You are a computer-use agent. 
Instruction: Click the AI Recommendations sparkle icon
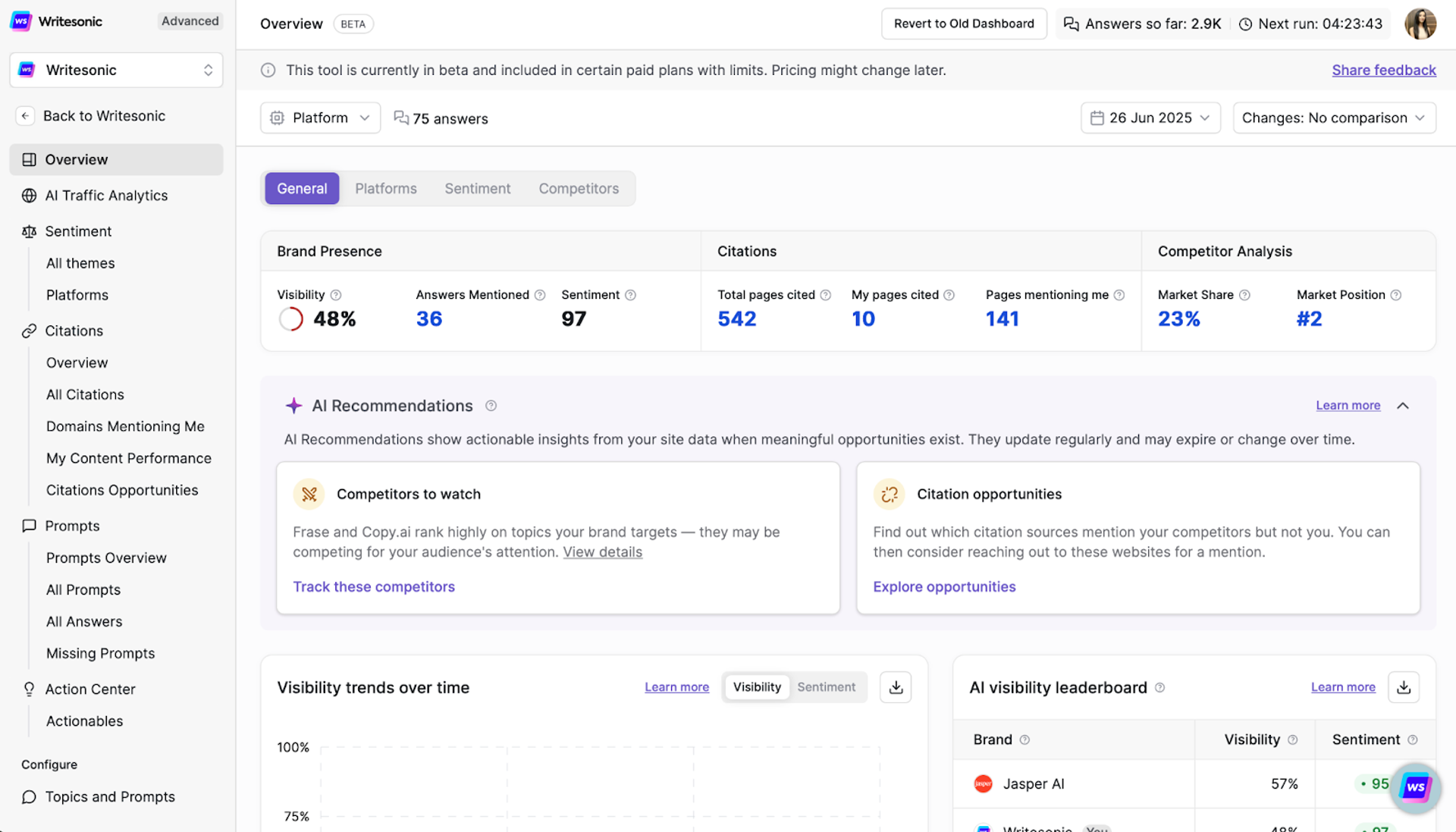[293, 406]
